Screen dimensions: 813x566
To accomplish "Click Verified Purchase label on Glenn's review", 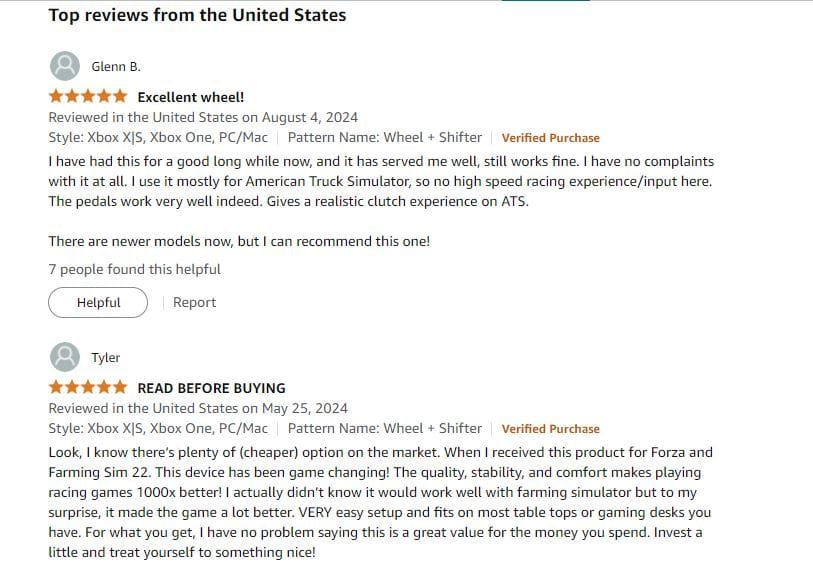I will coord(550,138).
